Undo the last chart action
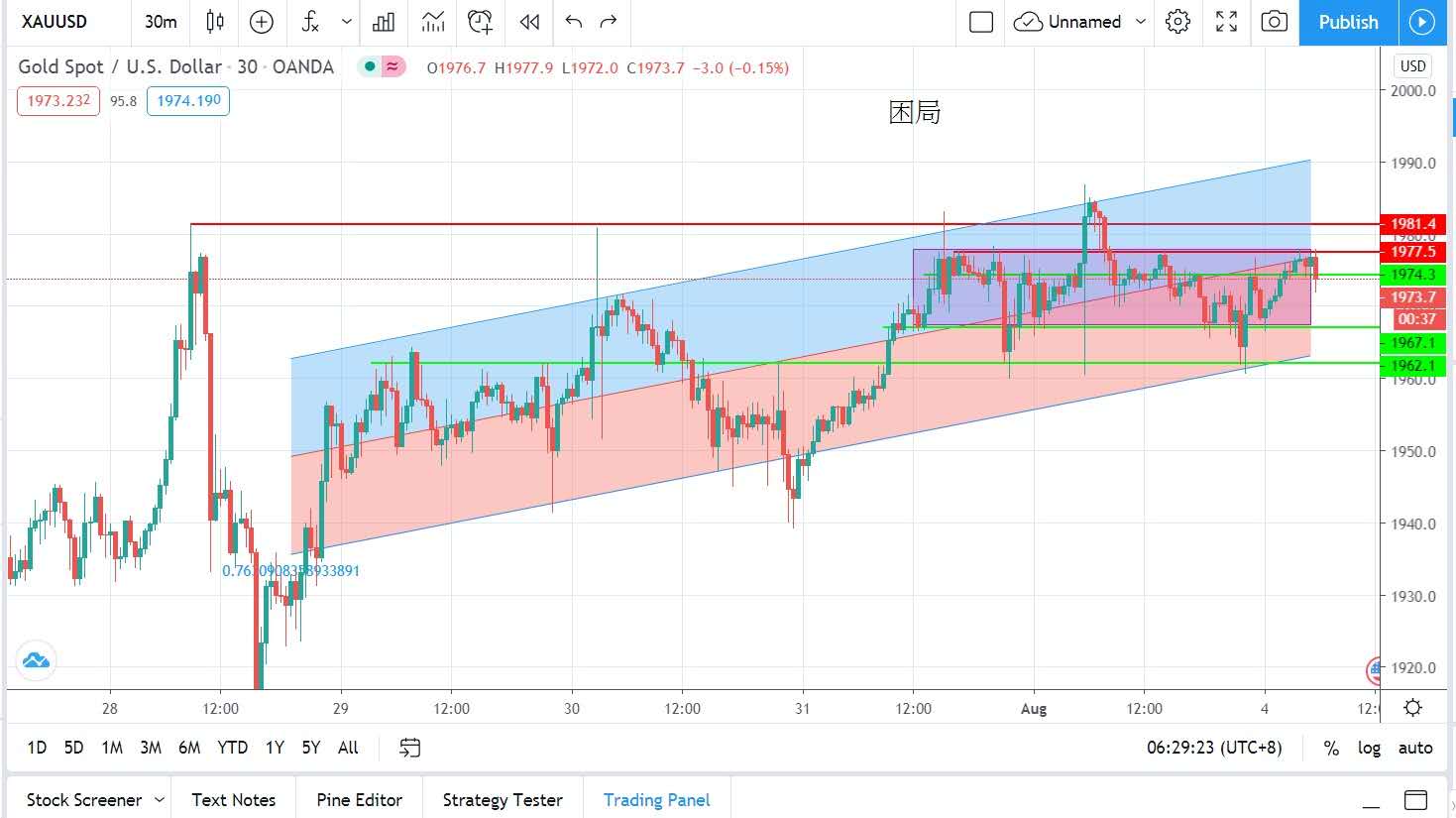The width and height of the screenshot is (1456, 818). tap(573, 22)
